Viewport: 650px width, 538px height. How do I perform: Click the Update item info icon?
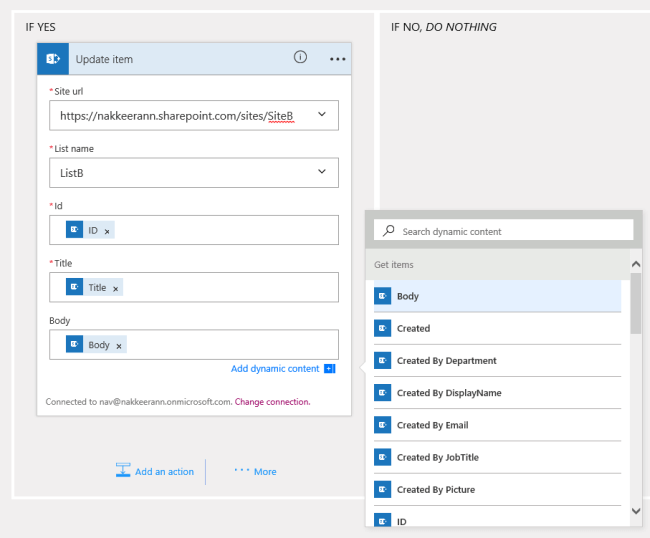point(300,58)
